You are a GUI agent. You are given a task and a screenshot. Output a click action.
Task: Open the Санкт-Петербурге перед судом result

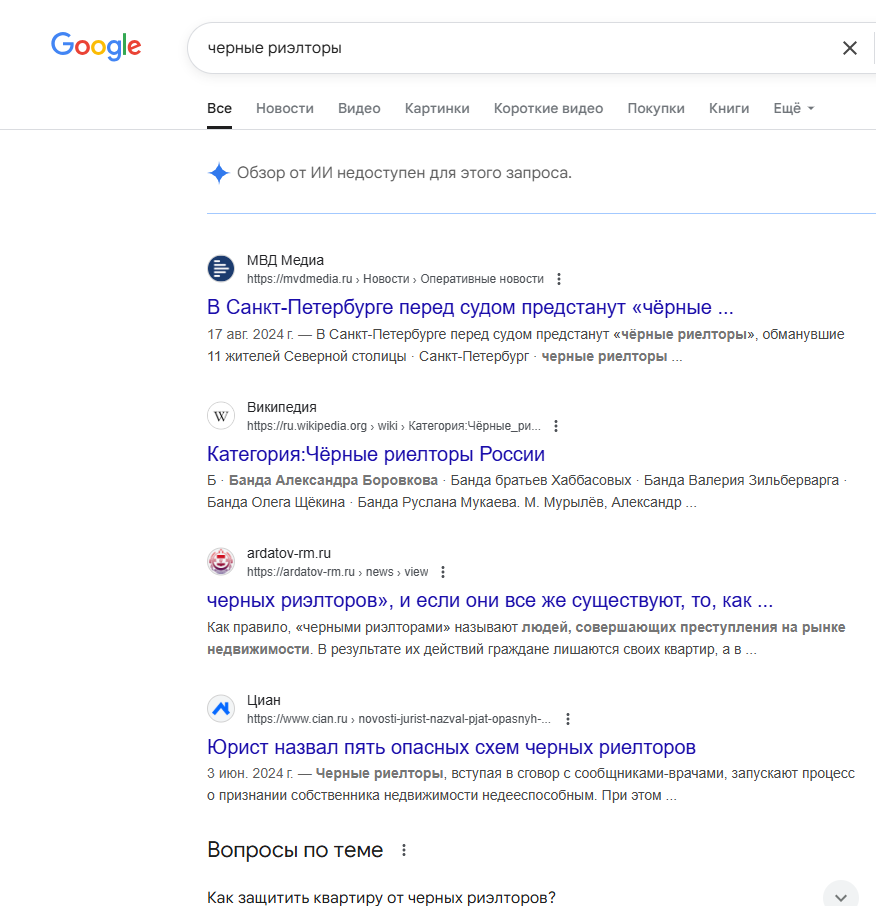tap(470, 307)
